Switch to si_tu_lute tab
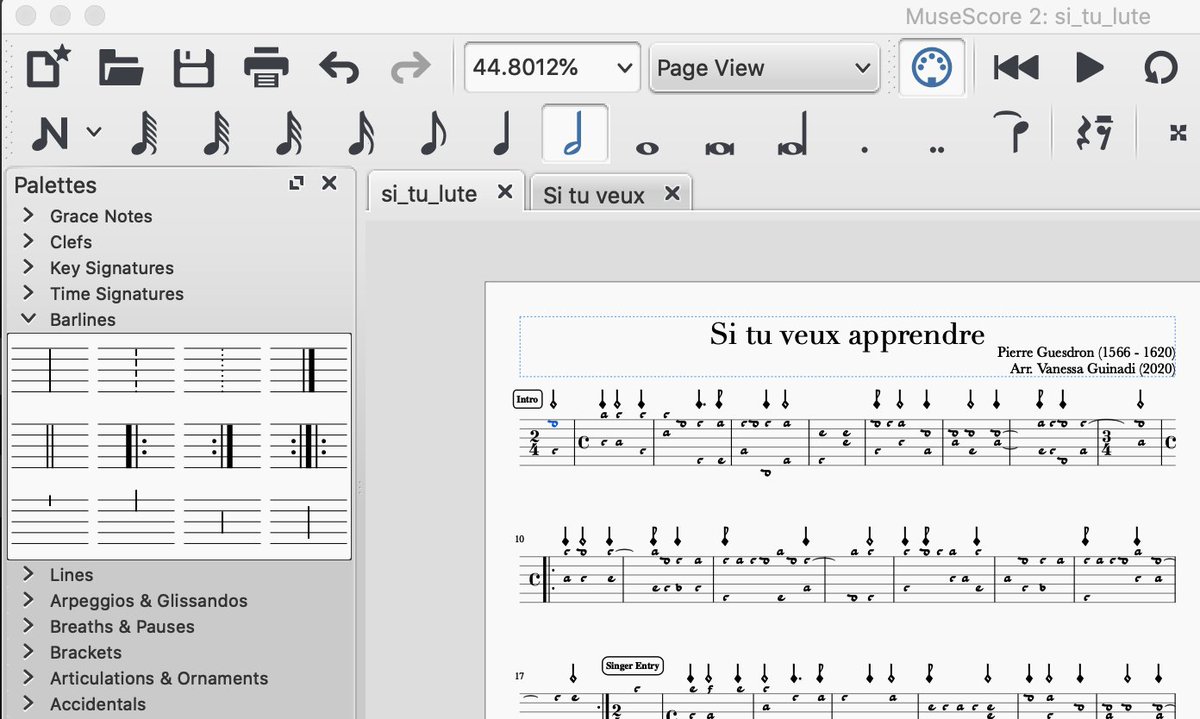Screen dimensions: 1200x719 coord(429,194)
